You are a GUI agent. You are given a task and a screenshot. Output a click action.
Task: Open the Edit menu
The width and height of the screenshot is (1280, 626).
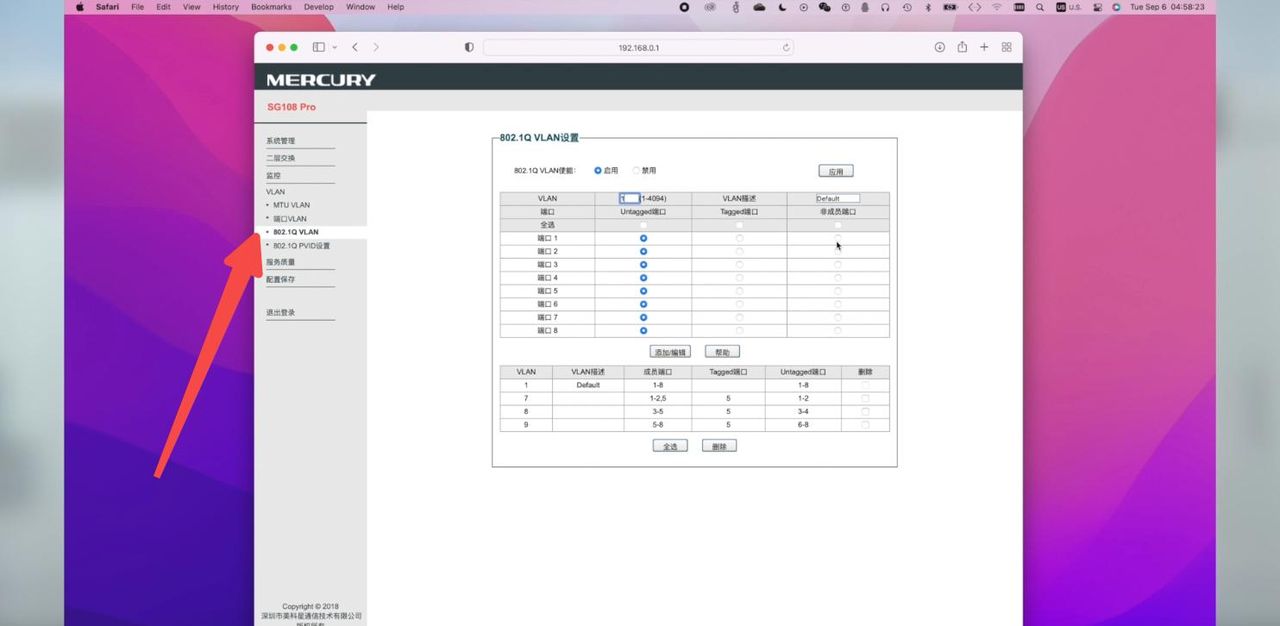(x=163, y=7)
